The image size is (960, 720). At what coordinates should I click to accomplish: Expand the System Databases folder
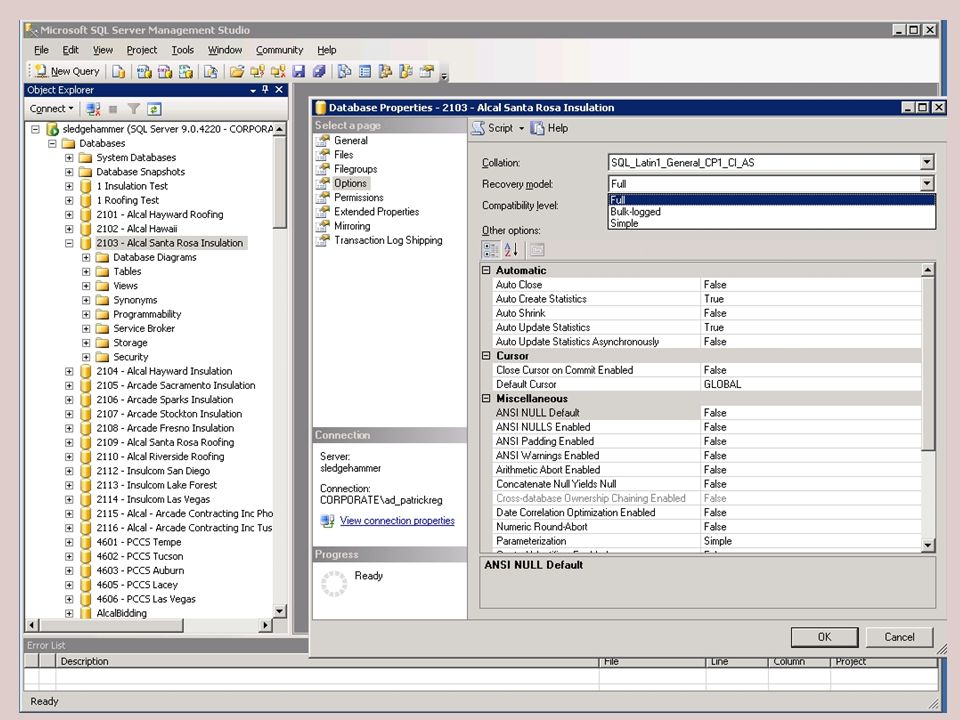[x=69, y=158]
